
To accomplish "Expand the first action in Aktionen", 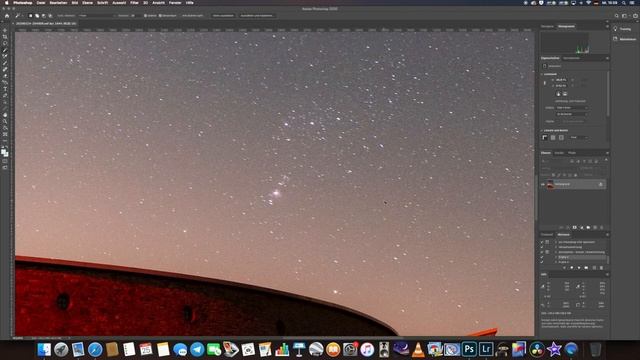I will pos(556,242).
